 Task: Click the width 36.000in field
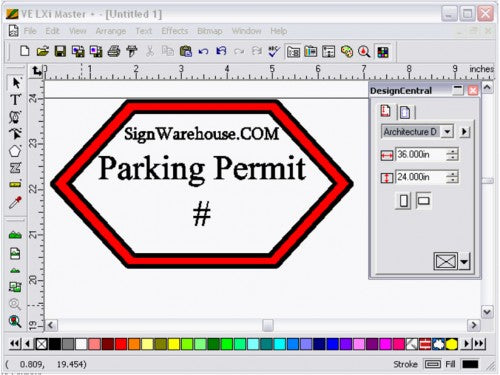tap(421, 155)
